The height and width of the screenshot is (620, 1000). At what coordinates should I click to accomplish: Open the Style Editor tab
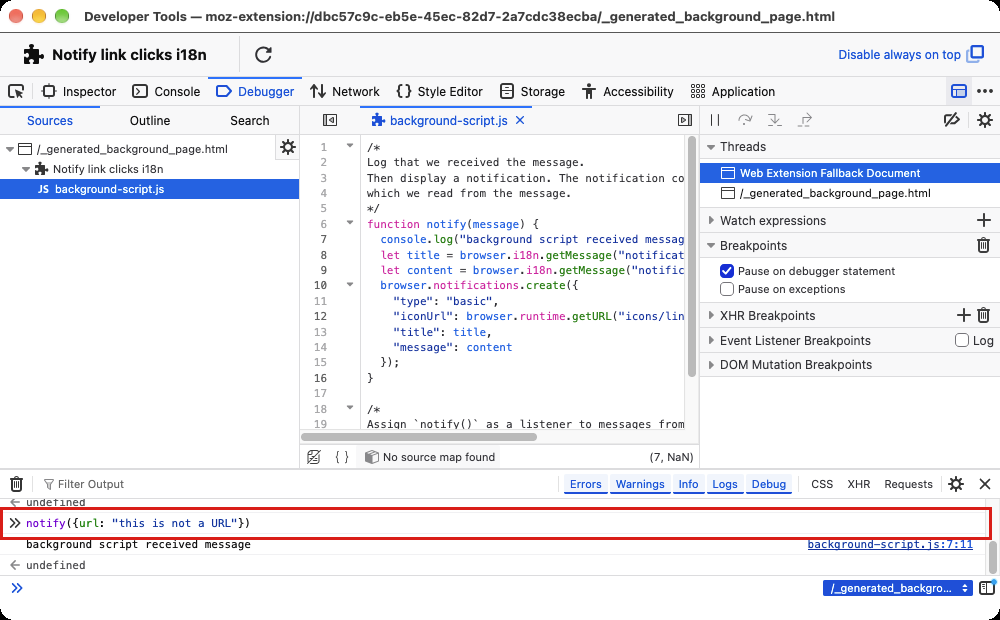439,91
